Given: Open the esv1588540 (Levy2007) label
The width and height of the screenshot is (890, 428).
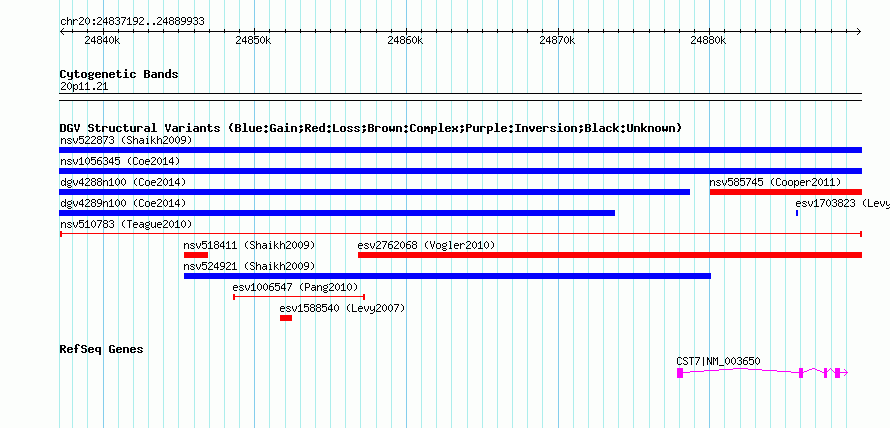Looking at the screenshot, I should (x=342, y=308).
